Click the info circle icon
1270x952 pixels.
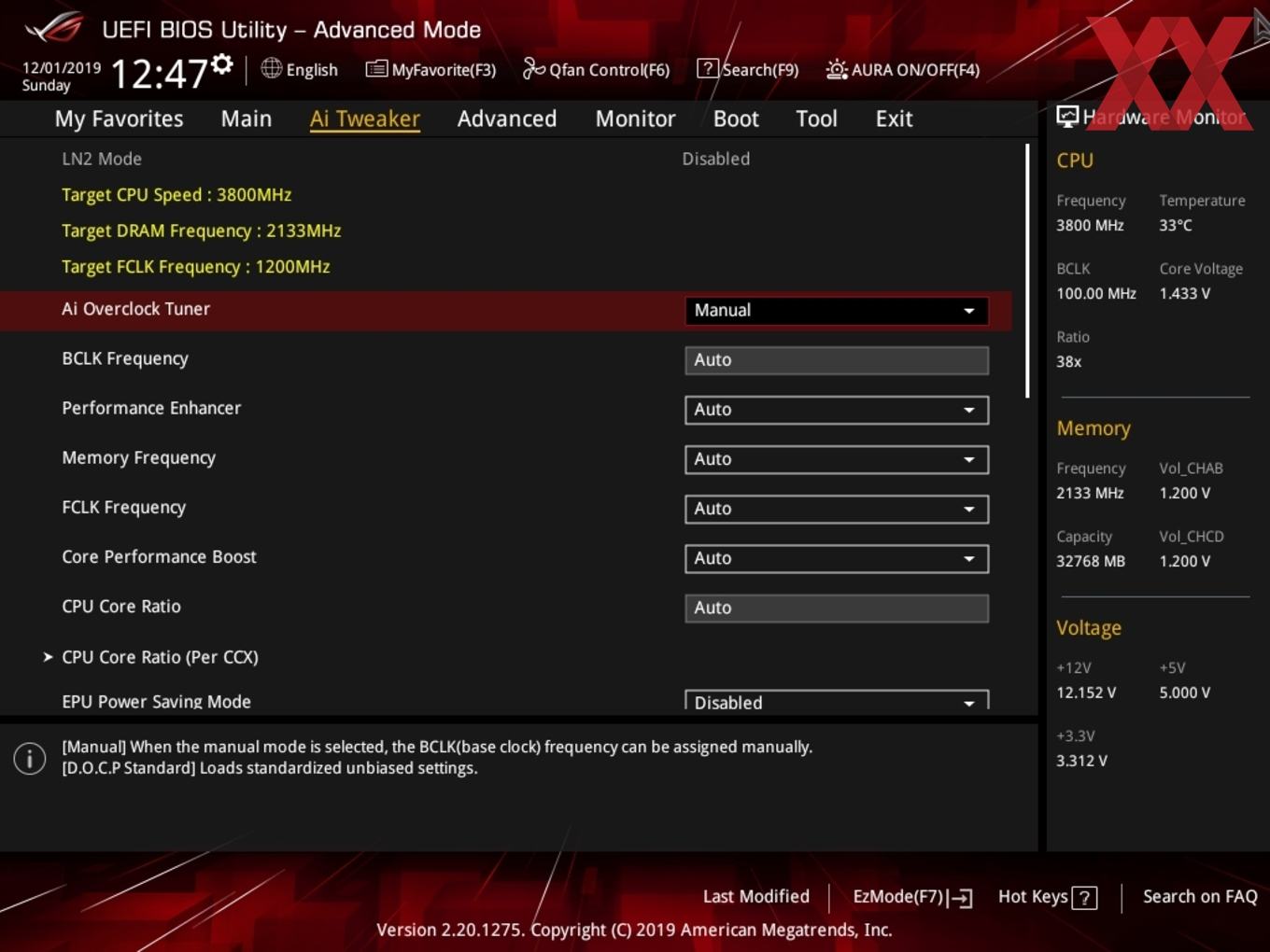tap(30, 759)
